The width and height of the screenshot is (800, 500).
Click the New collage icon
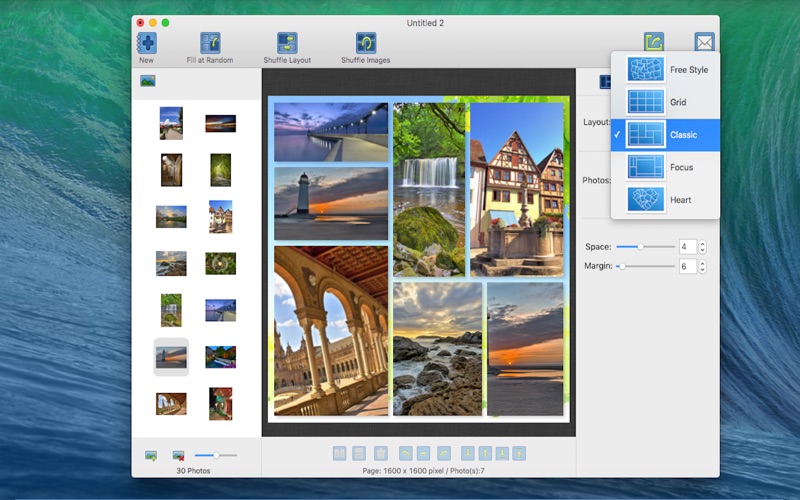(147, 43)
